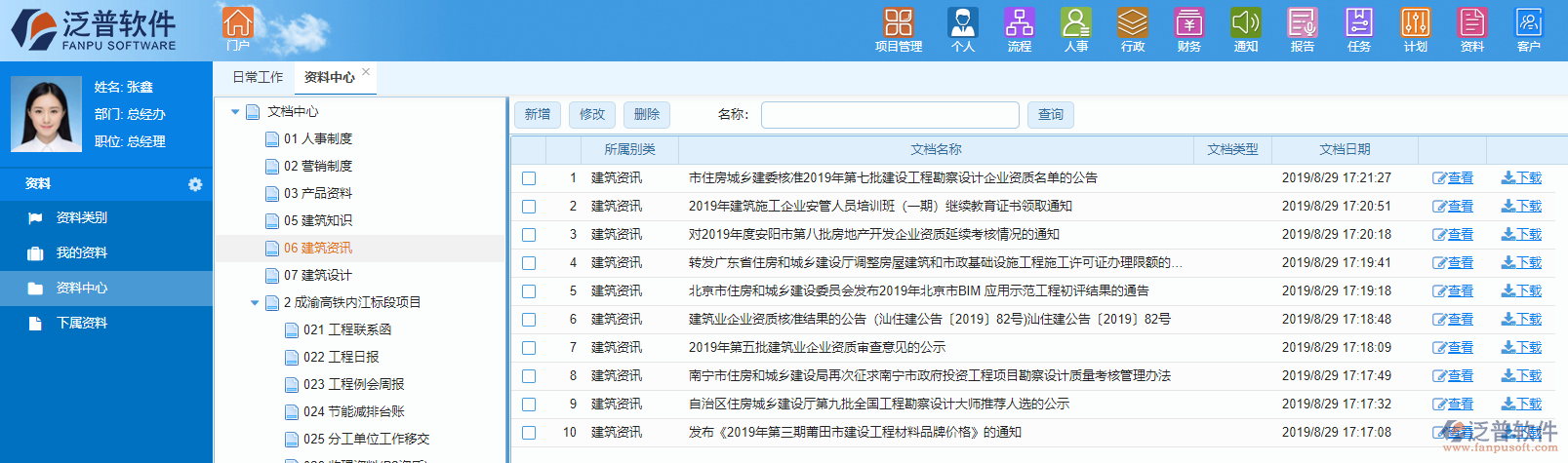Screen dimensions: 1568x463
Task: Check the checkbox for row 4
Action: 529,263
